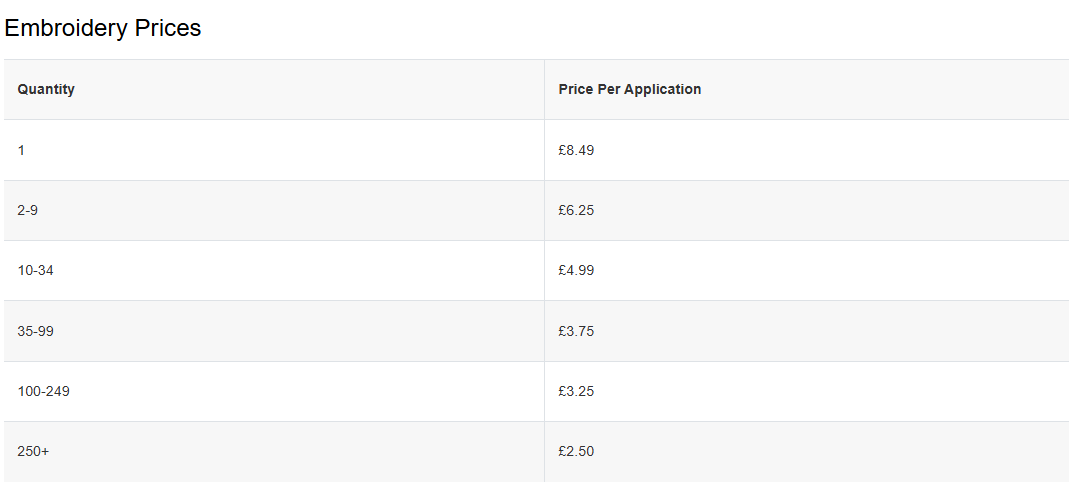Screen dimensions: 1069x483
Task: Click the word "Application" in the column header
Action: [x=663, y=89]
